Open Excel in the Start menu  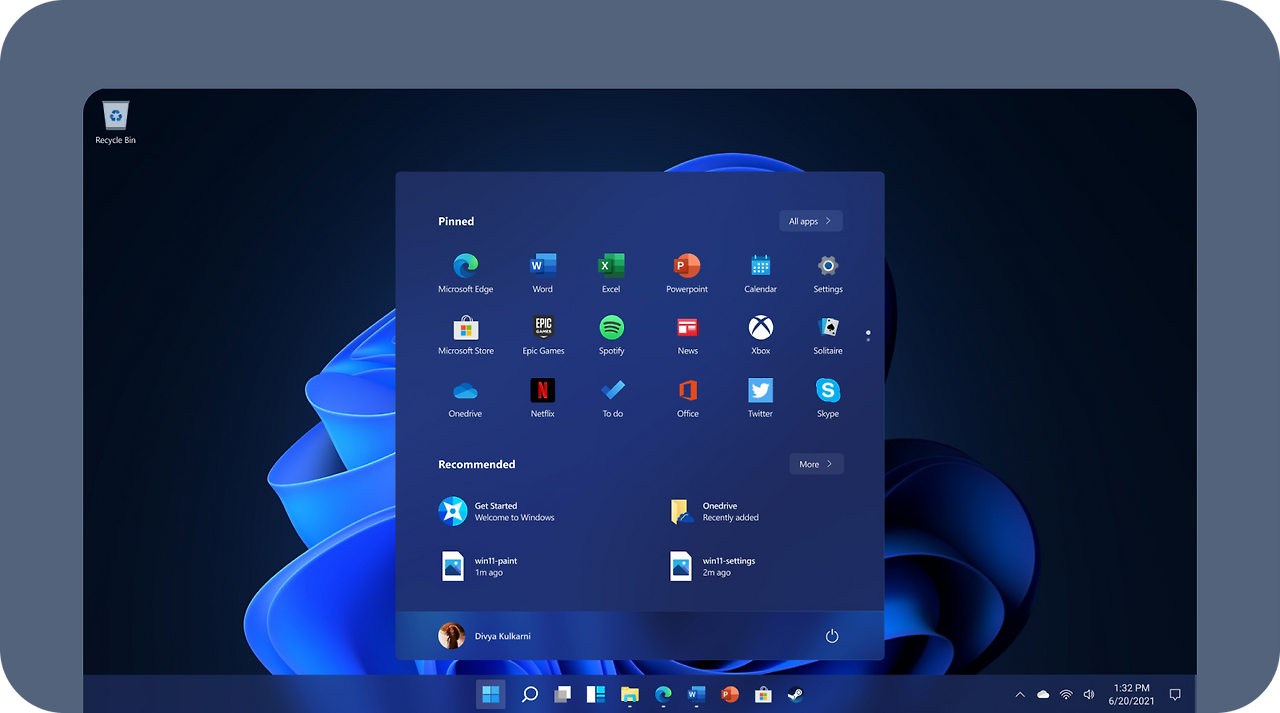point(611,273)
